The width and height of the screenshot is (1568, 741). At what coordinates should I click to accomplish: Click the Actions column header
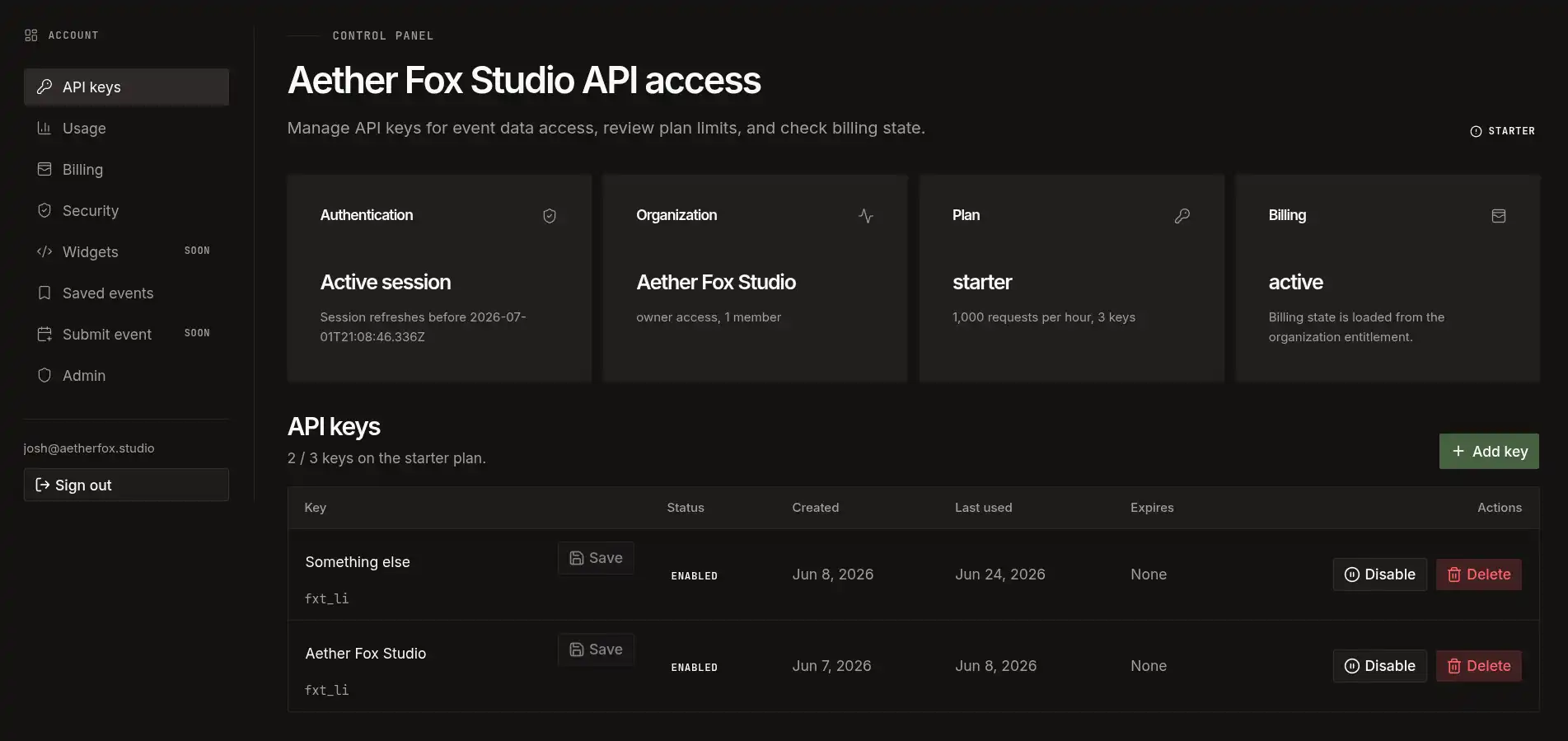[x=1500, y=508]
